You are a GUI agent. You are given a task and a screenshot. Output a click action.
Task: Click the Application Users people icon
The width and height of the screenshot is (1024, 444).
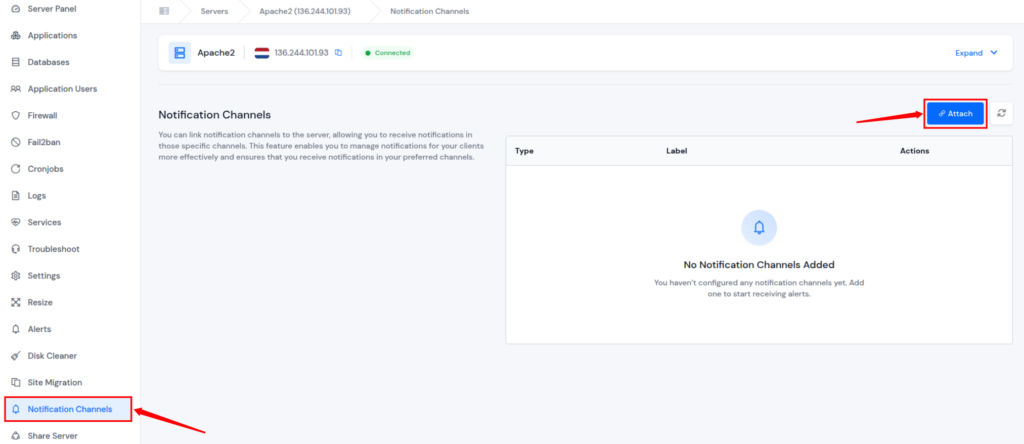click(x=16, y=89)
